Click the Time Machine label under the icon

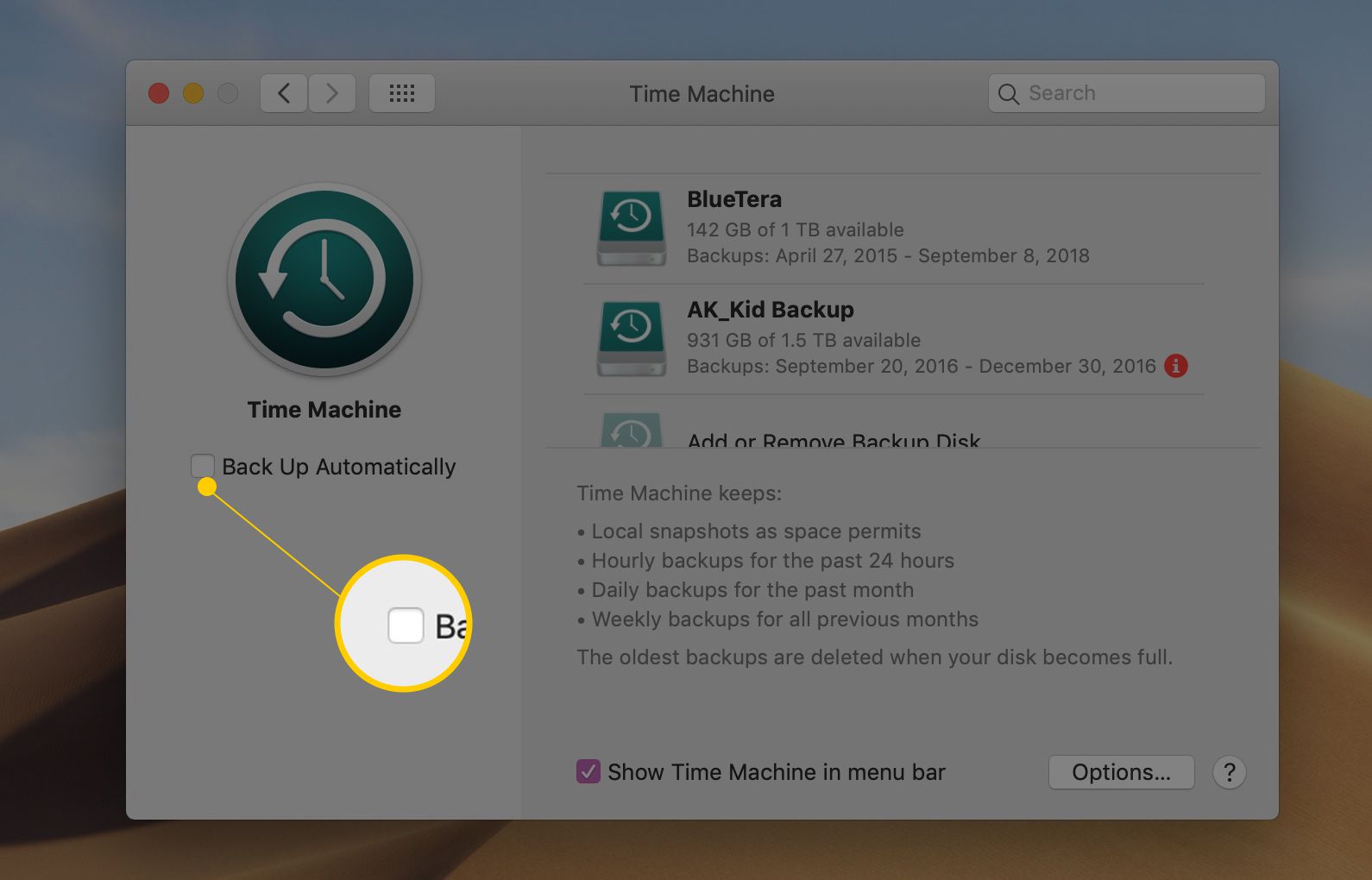point(324,410)
